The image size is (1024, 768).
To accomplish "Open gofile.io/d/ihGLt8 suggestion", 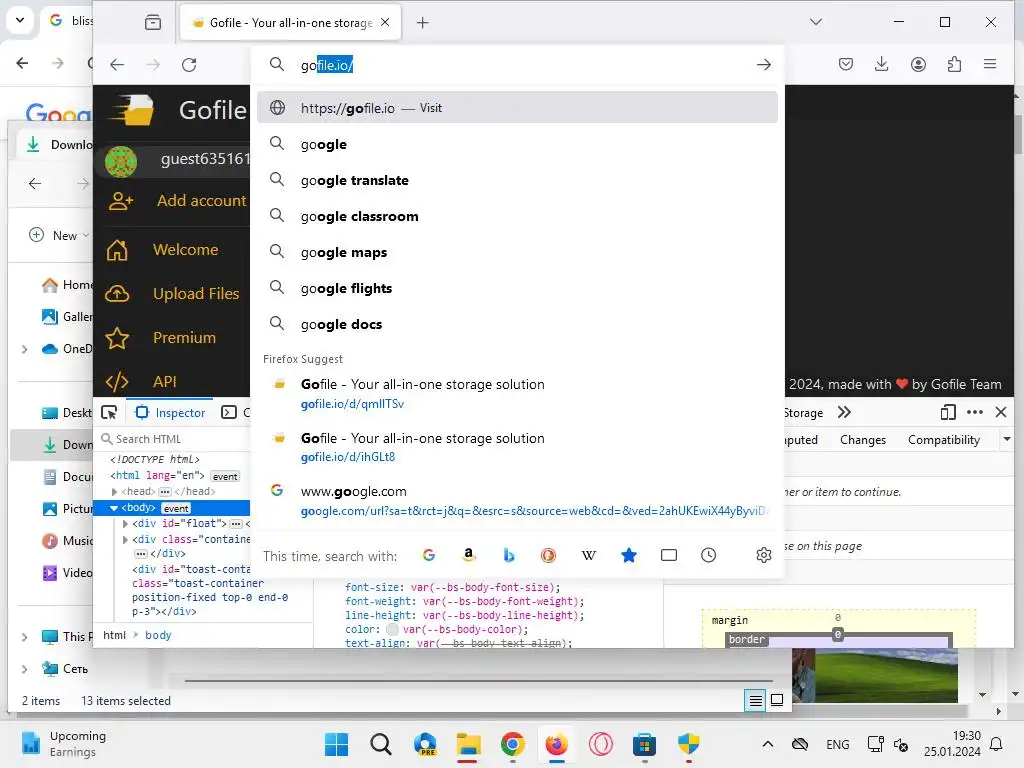I will [517, 447].
